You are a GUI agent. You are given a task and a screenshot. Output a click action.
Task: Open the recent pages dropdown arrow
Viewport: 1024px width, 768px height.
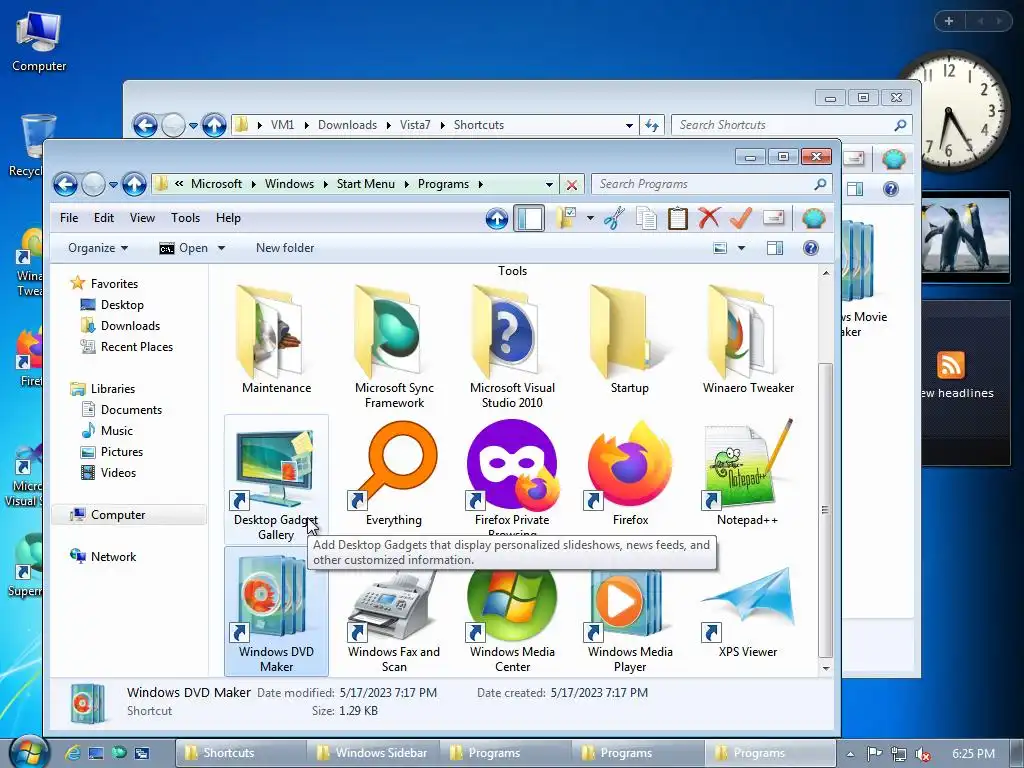113,185
